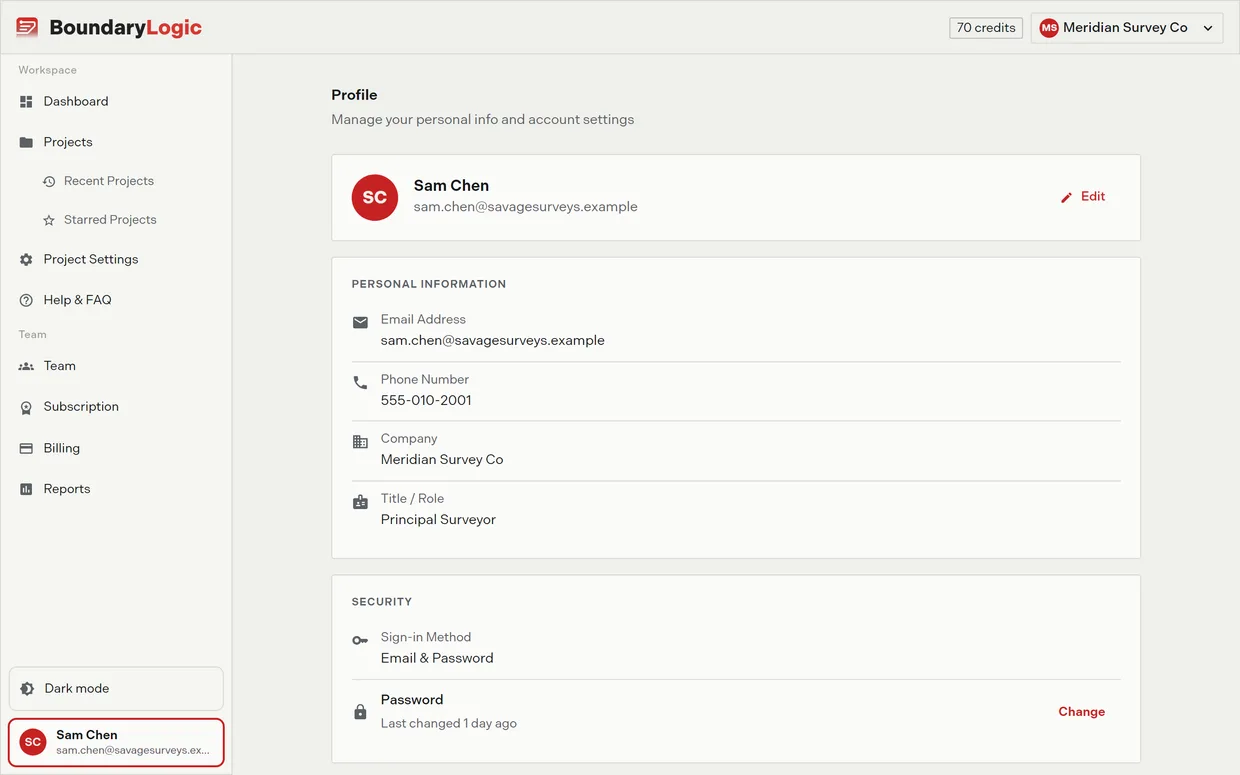Image resolution: width=1240 pixels, height=775 pixels.
Task: Click the Team people icon
Action: pyautogui.click(x=26, y=366)
